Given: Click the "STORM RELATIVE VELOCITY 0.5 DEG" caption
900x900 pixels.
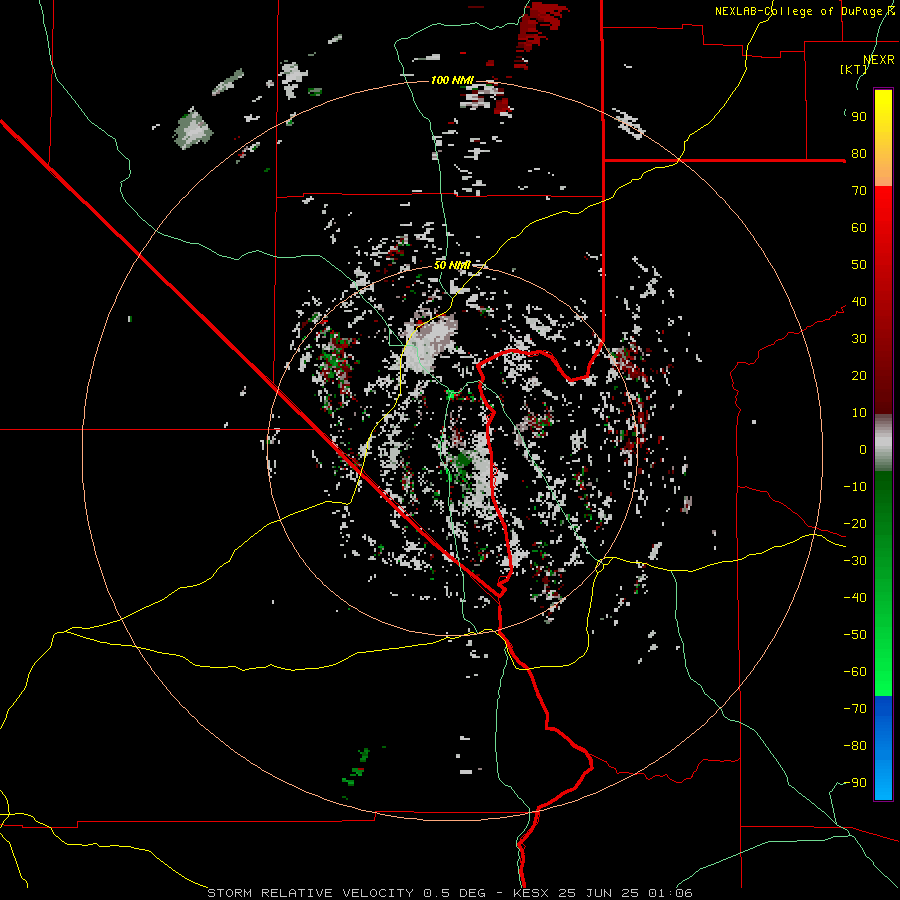Looking at the screenshot, I should 346,893.
